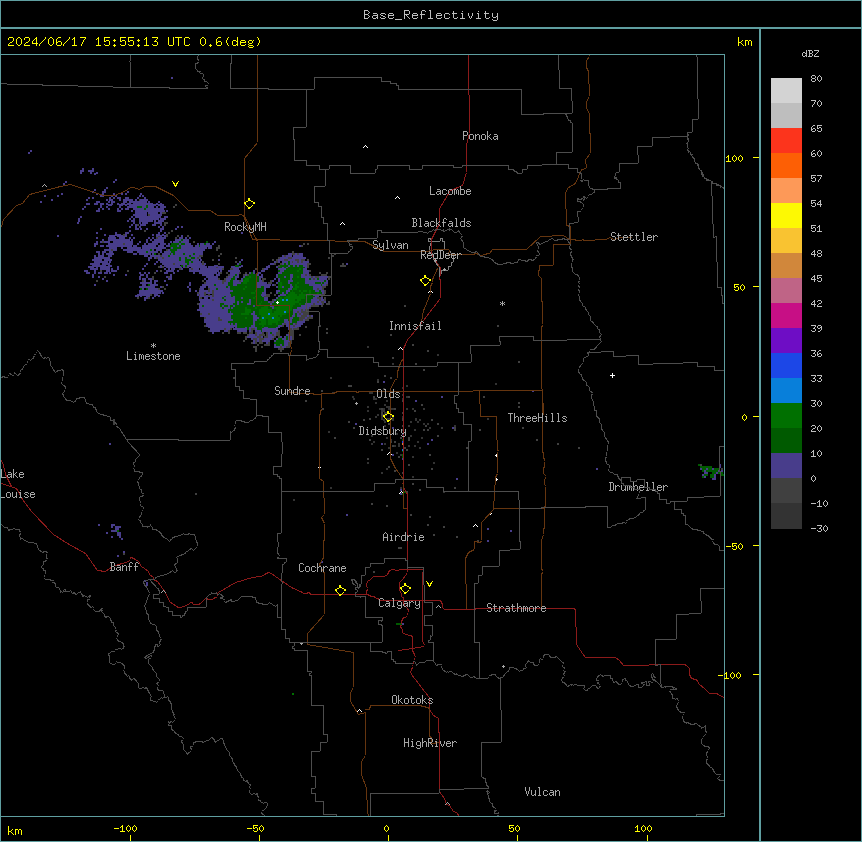Select the white plus marker north of Drumheller
Screen dimensions: 862x842
(612, 375)
